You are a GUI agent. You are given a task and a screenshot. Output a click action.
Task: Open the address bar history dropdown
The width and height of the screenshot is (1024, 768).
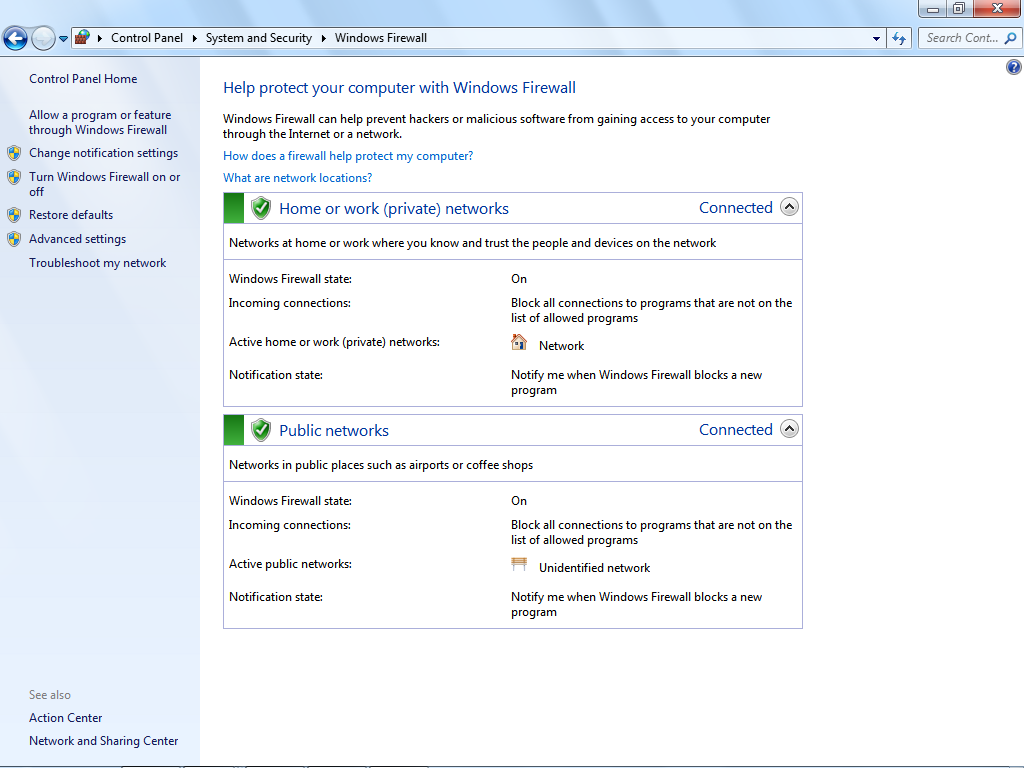[876, 38]
